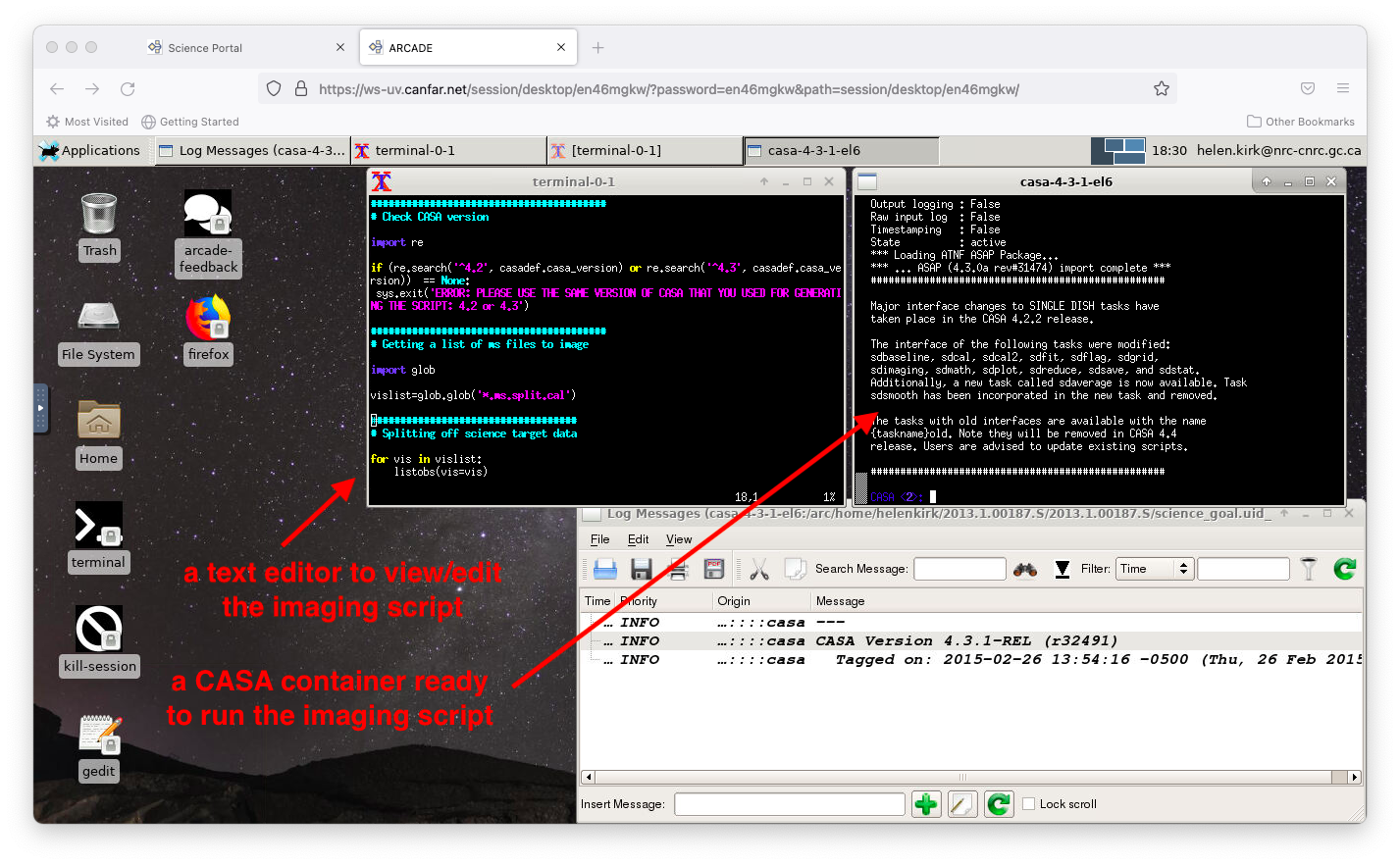Click the black down-arrow find next icon

(1063, 569)
